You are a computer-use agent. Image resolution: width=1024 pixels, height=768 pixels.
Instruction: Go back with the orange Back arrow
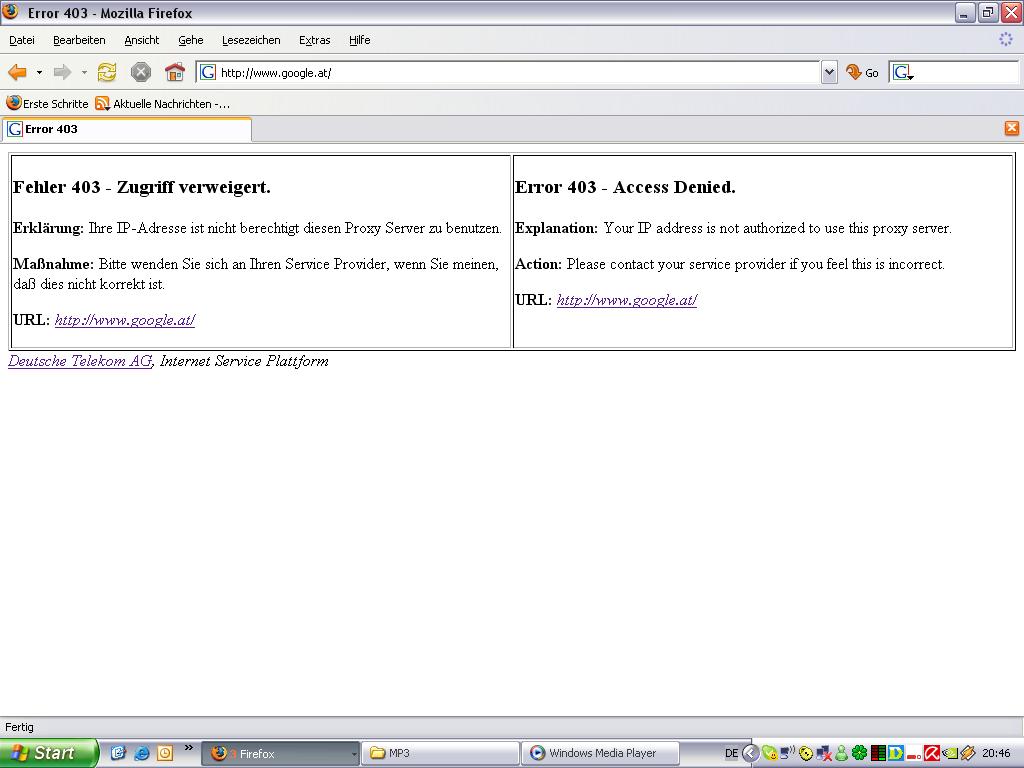[x=18, y=72]
